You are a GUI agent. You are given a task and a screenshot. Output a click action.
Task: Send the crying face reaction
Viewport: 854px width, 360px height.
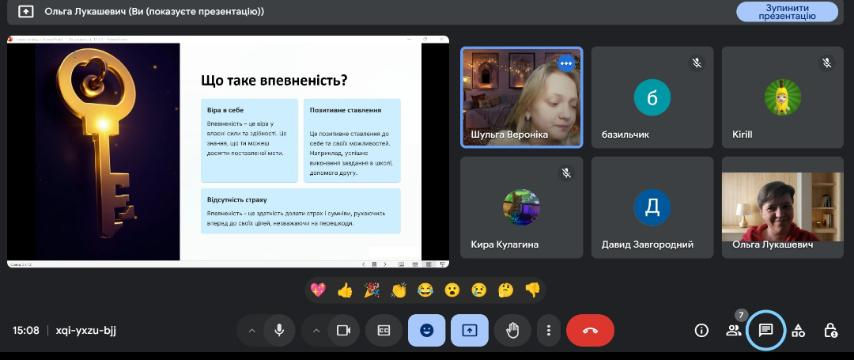click(x=479, y=290)
